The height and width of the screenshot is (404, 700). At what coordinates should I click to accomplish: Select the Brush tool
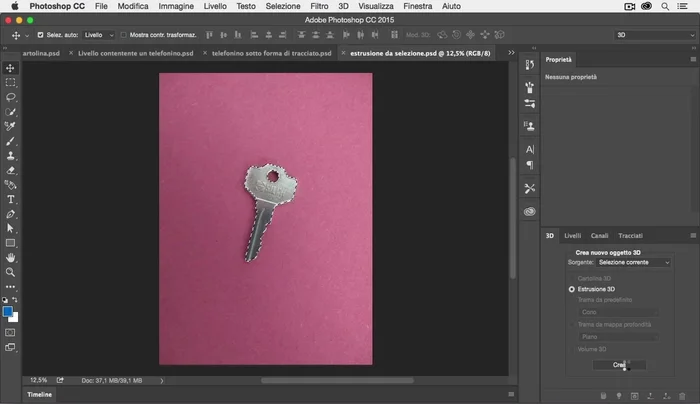coord(11,142)
